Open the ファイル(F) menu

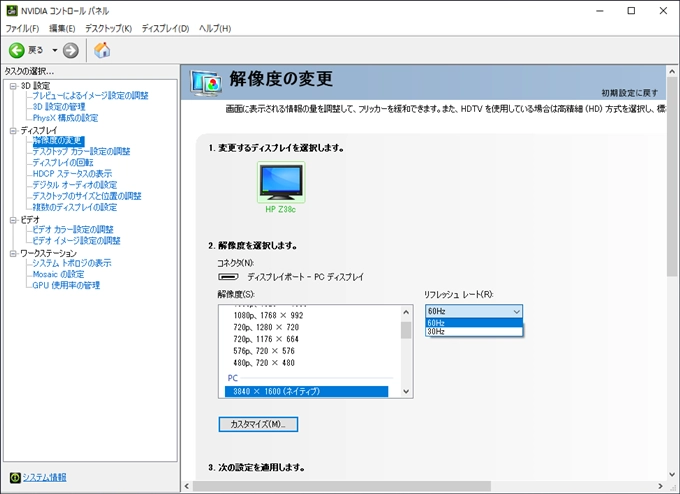(22, 29)
